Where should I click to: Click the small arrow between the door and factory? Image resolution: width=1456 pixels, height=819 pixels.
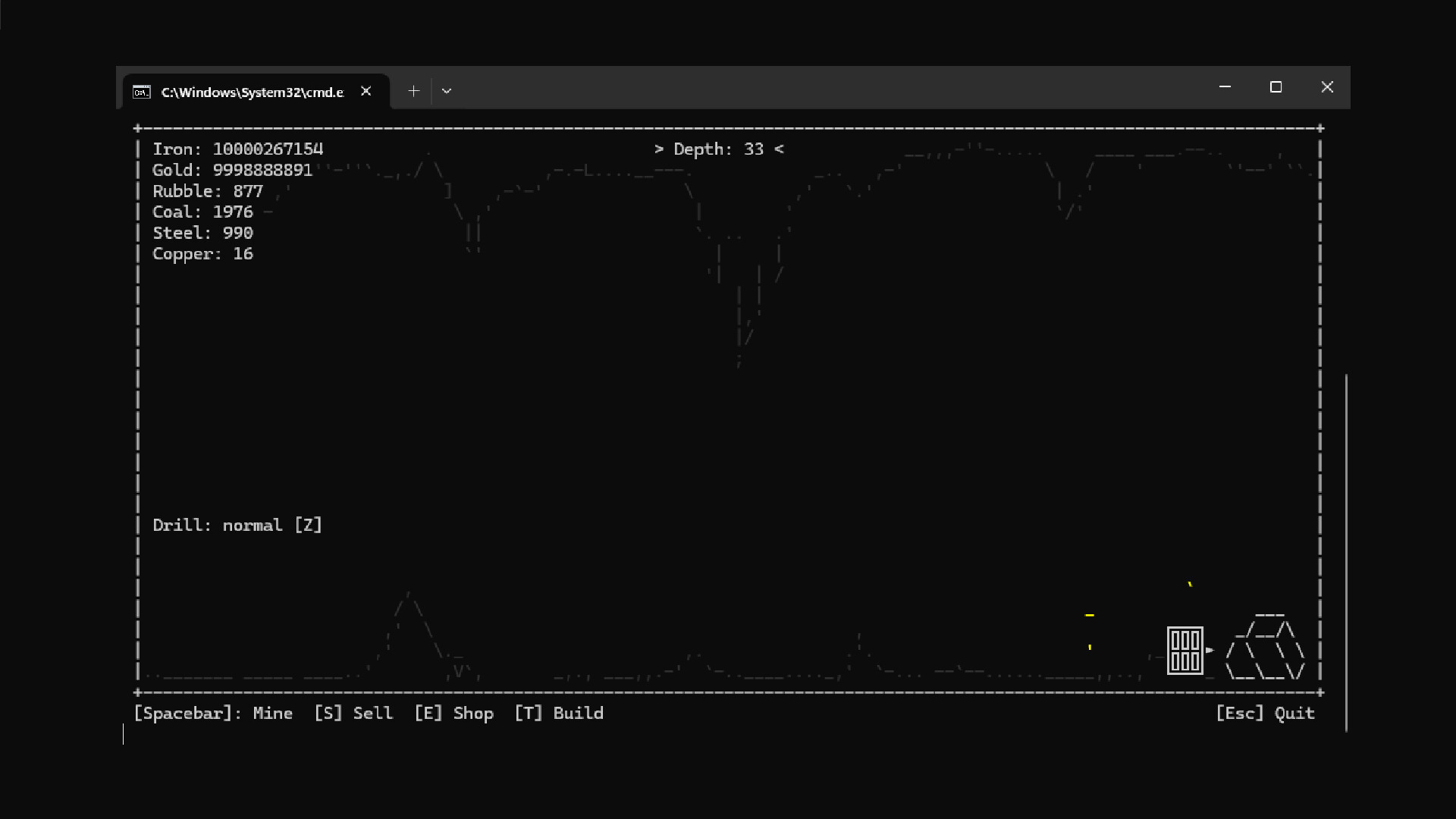point(1211,650)
